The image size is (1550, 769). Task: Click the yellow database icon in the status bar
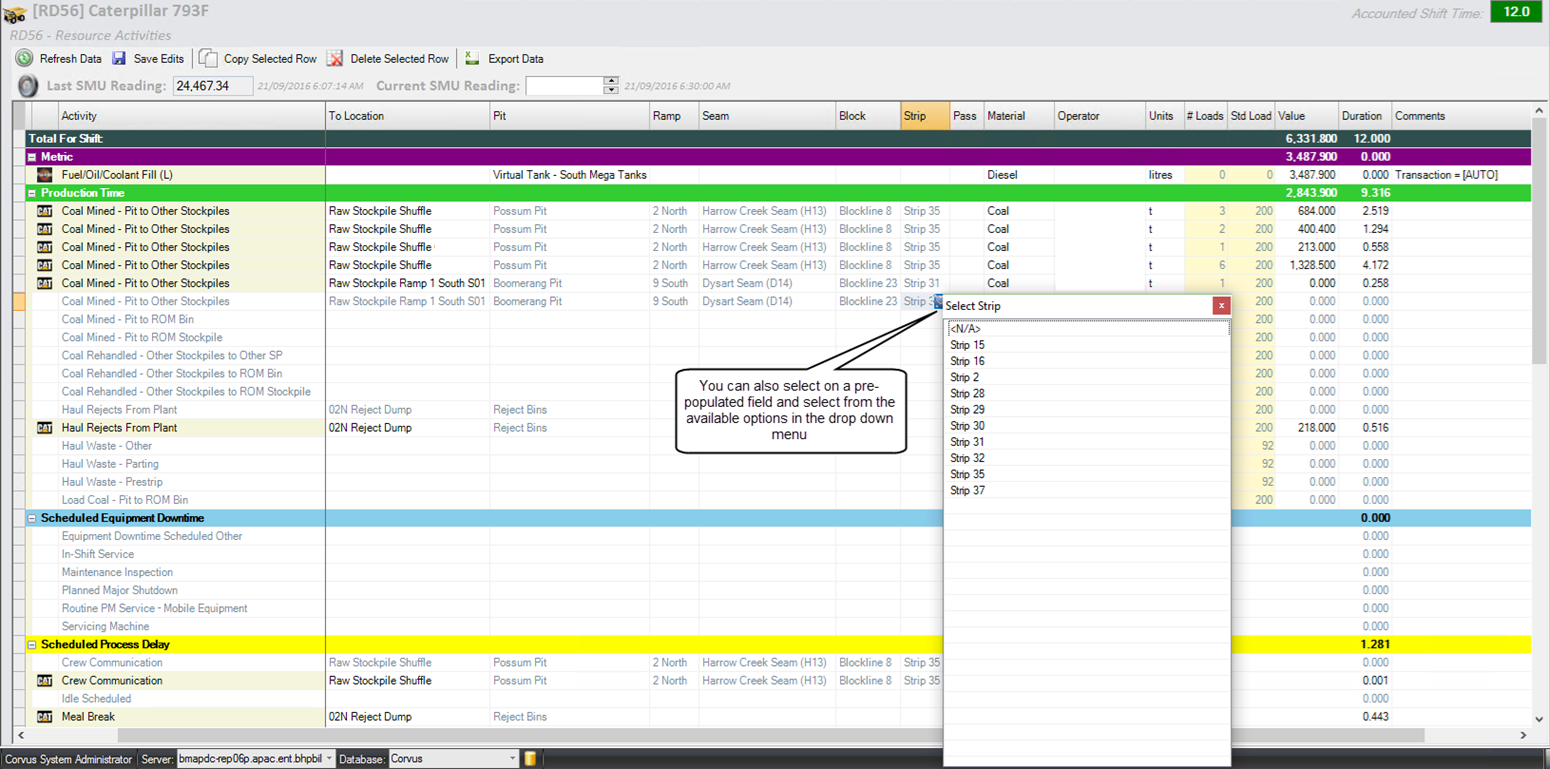click(x=530, y=759)
